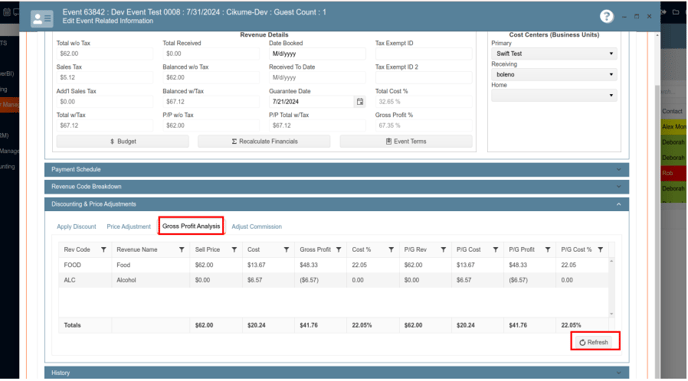Expand the Revenue Code Breakdown section
Screen dimensions: 688x381
point(337,187)
